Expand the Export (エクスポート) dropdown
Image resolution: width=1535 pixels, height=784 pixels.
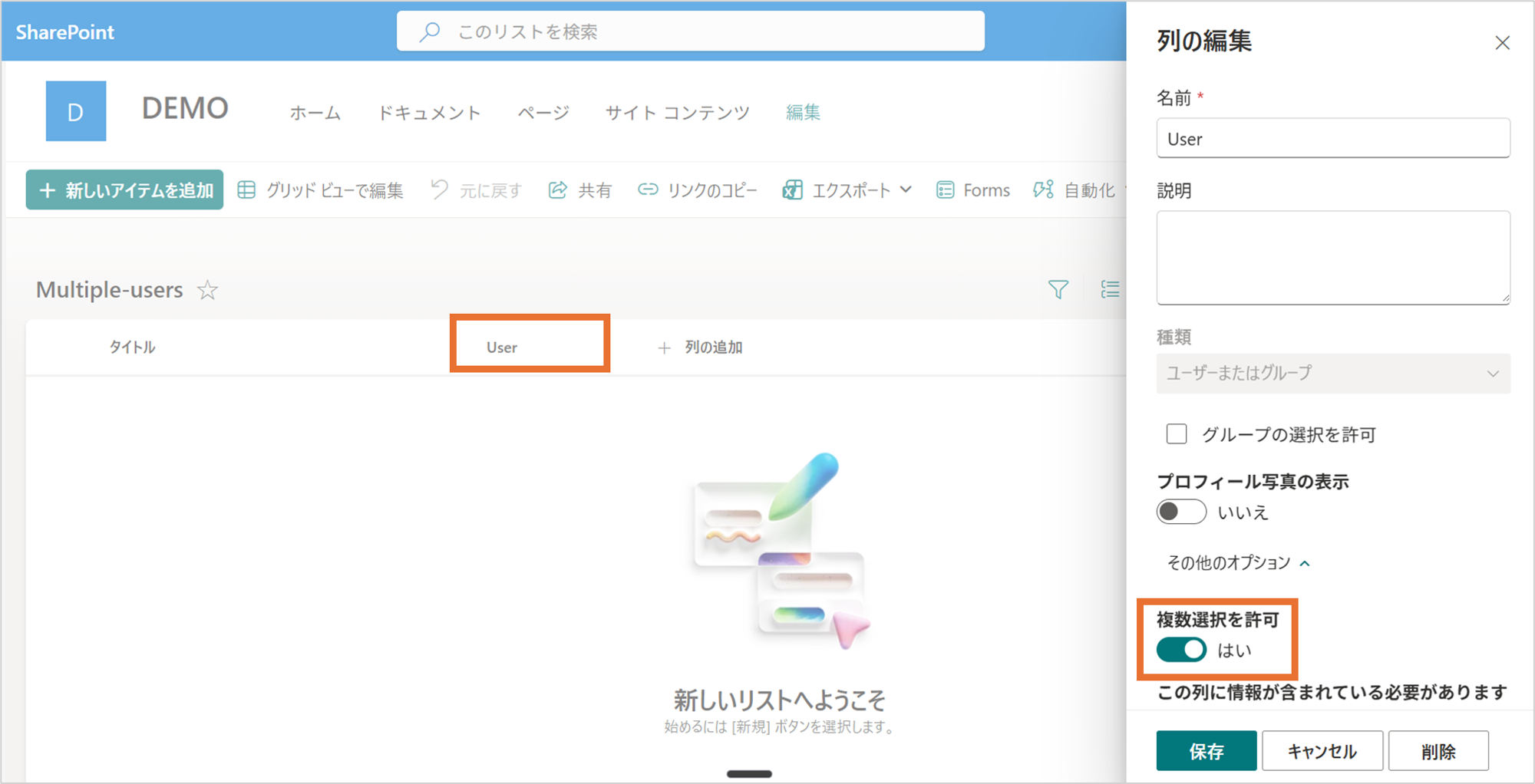pyautogui.click(x=906, y=189)
